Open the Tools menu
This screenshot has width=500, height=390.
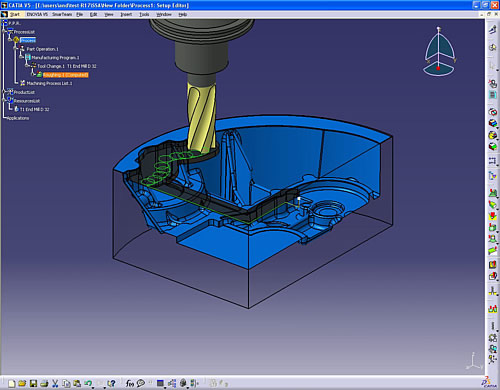click(x=144, y=14)
